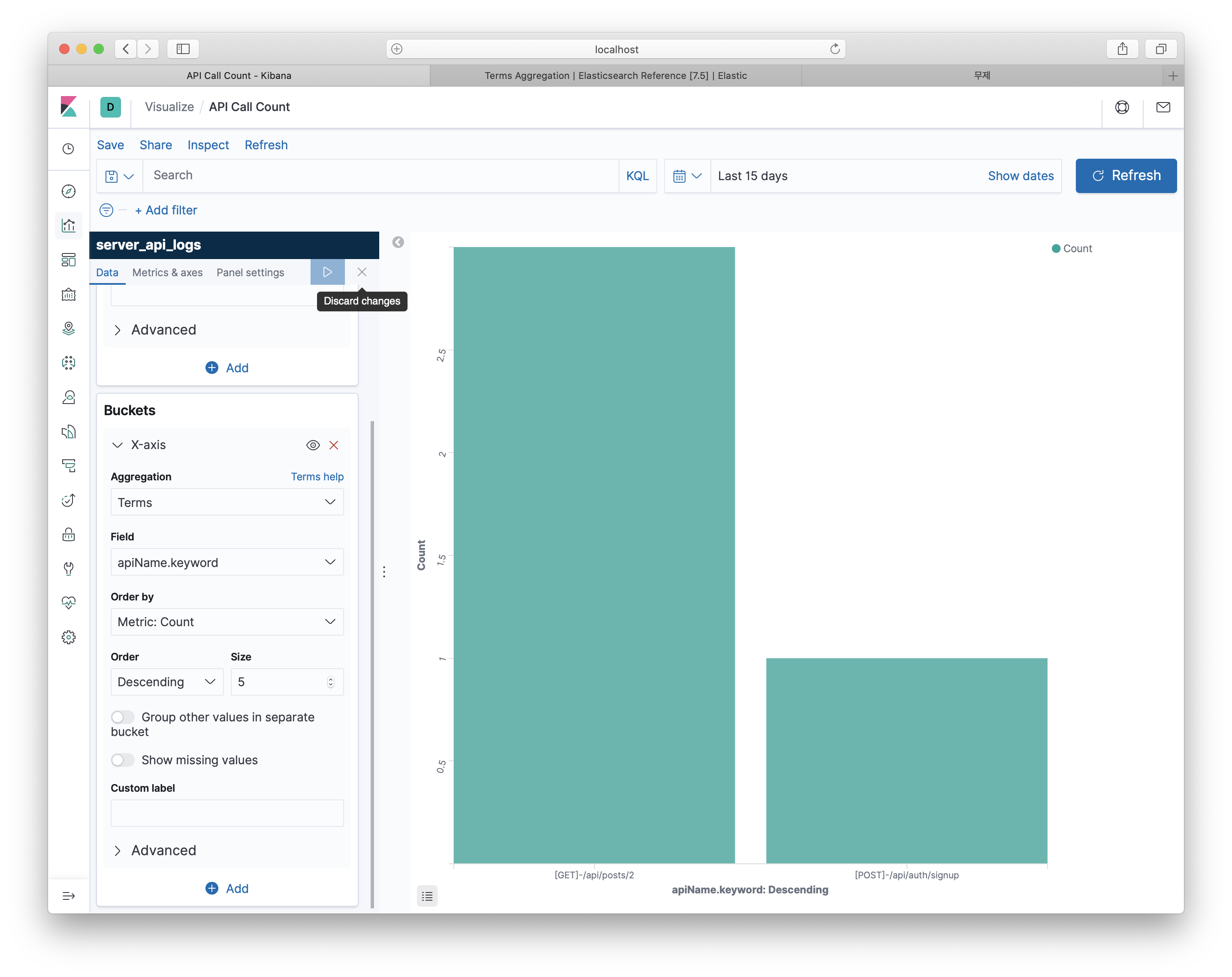Screen dimensions: 1232x977
Task: Open the Maps icon in sidebar
Action: [x=69, y=329]
